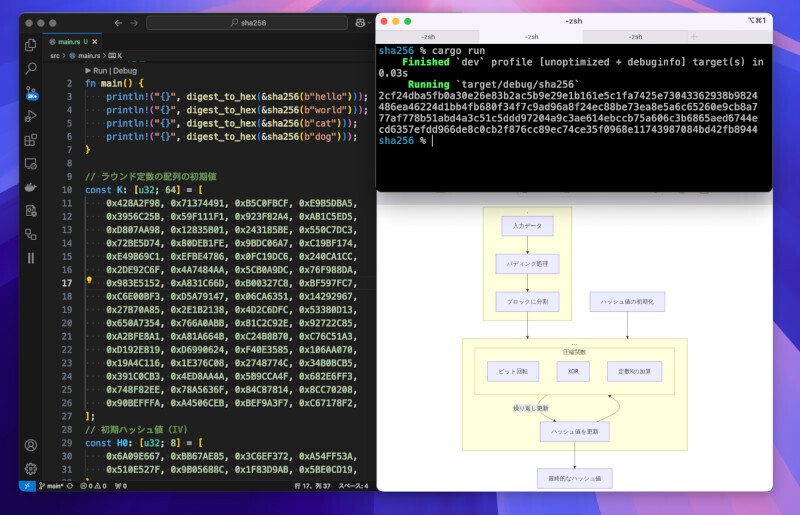Click the Manage gear icon
This screenshot has width=800, height=515.
click(31, 468)
